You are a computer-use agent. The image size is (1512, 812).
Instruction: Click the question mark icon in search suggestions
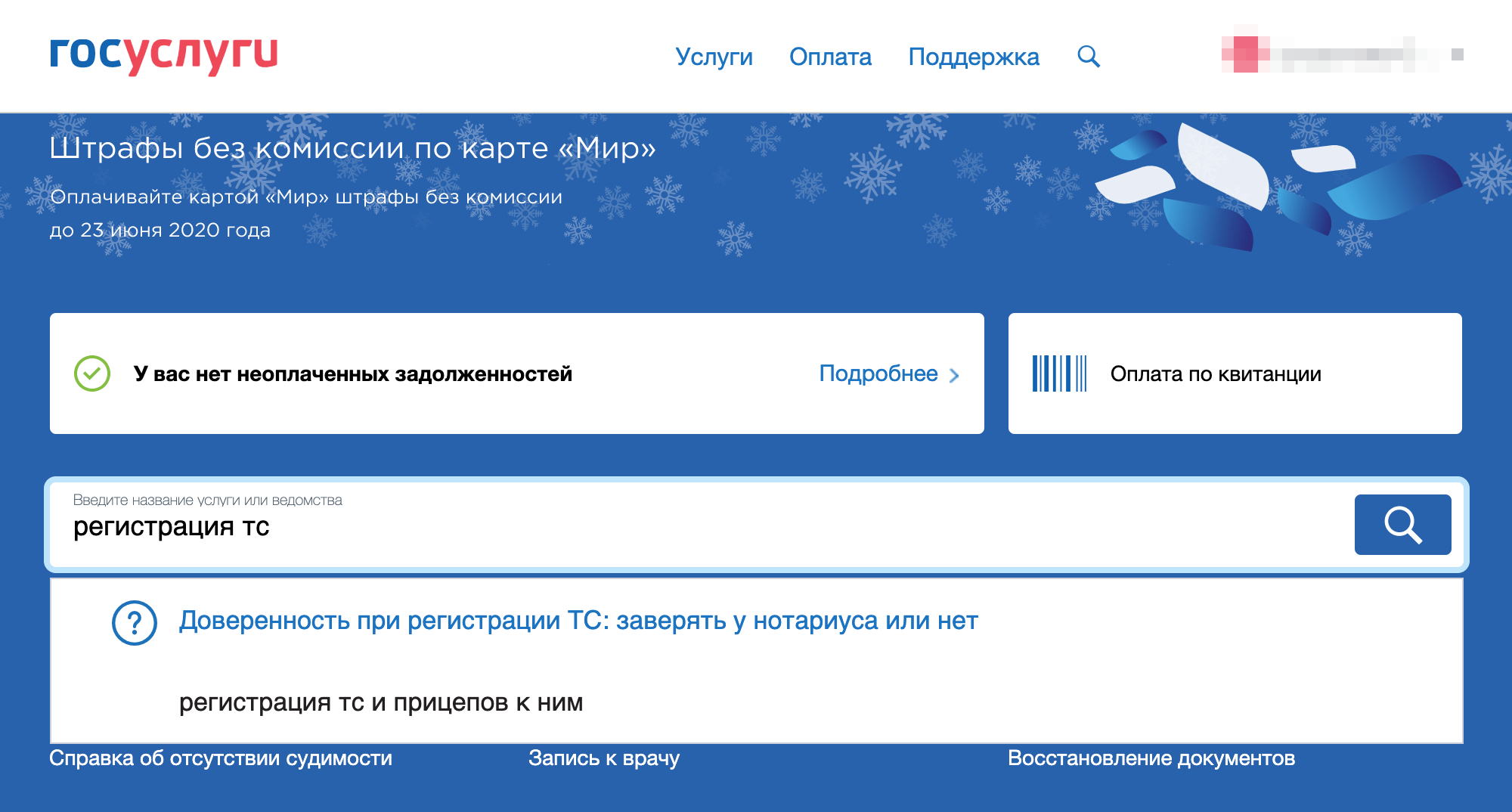[x=135, y=621]
